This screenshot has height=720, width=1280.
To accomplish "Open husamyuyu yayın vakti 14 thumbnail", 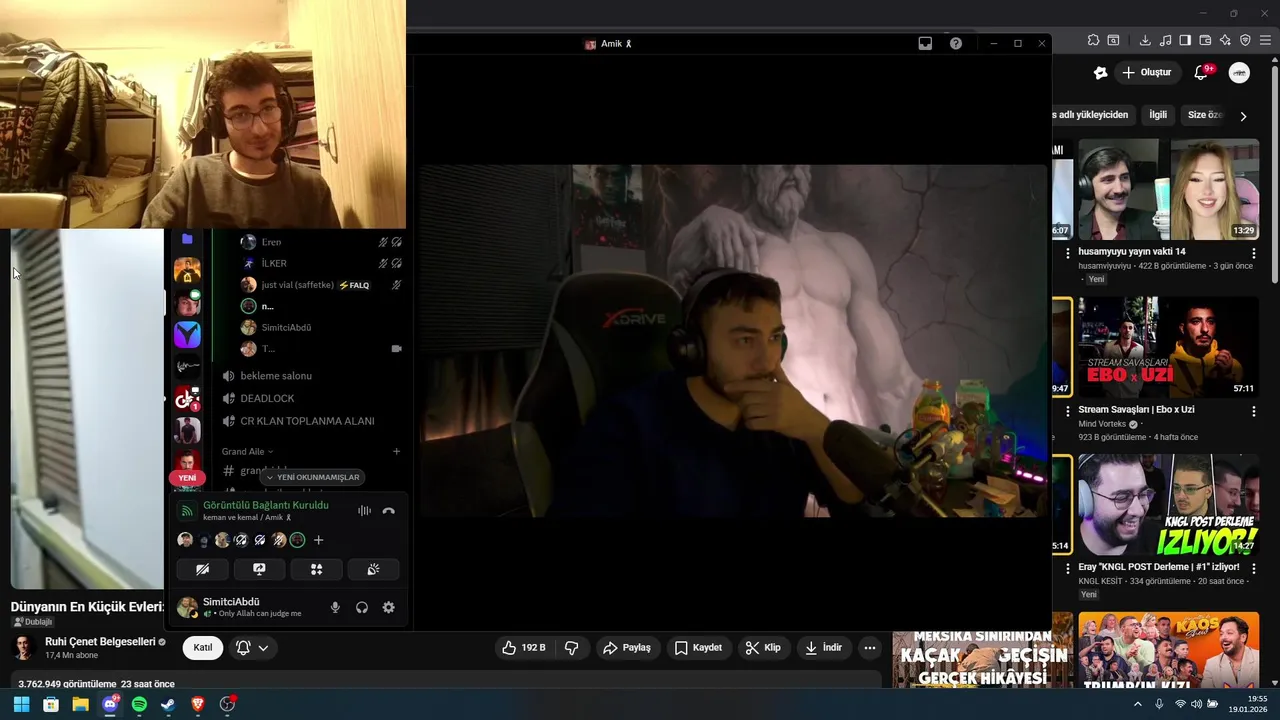I will pyautogui.click(x=1168, y=189).
